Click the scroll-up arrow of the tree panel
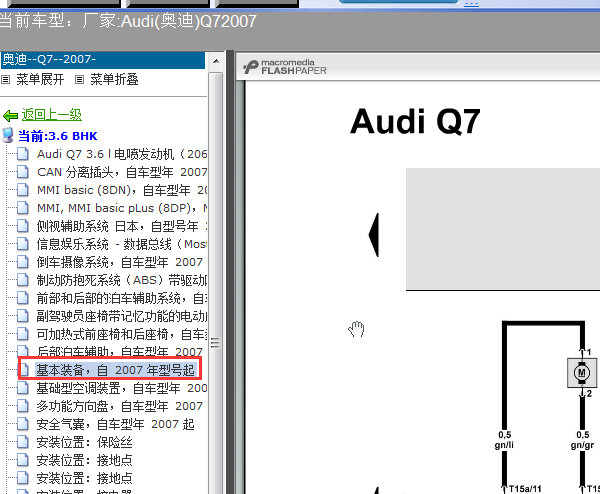The image size is (600, 494). 216,61
